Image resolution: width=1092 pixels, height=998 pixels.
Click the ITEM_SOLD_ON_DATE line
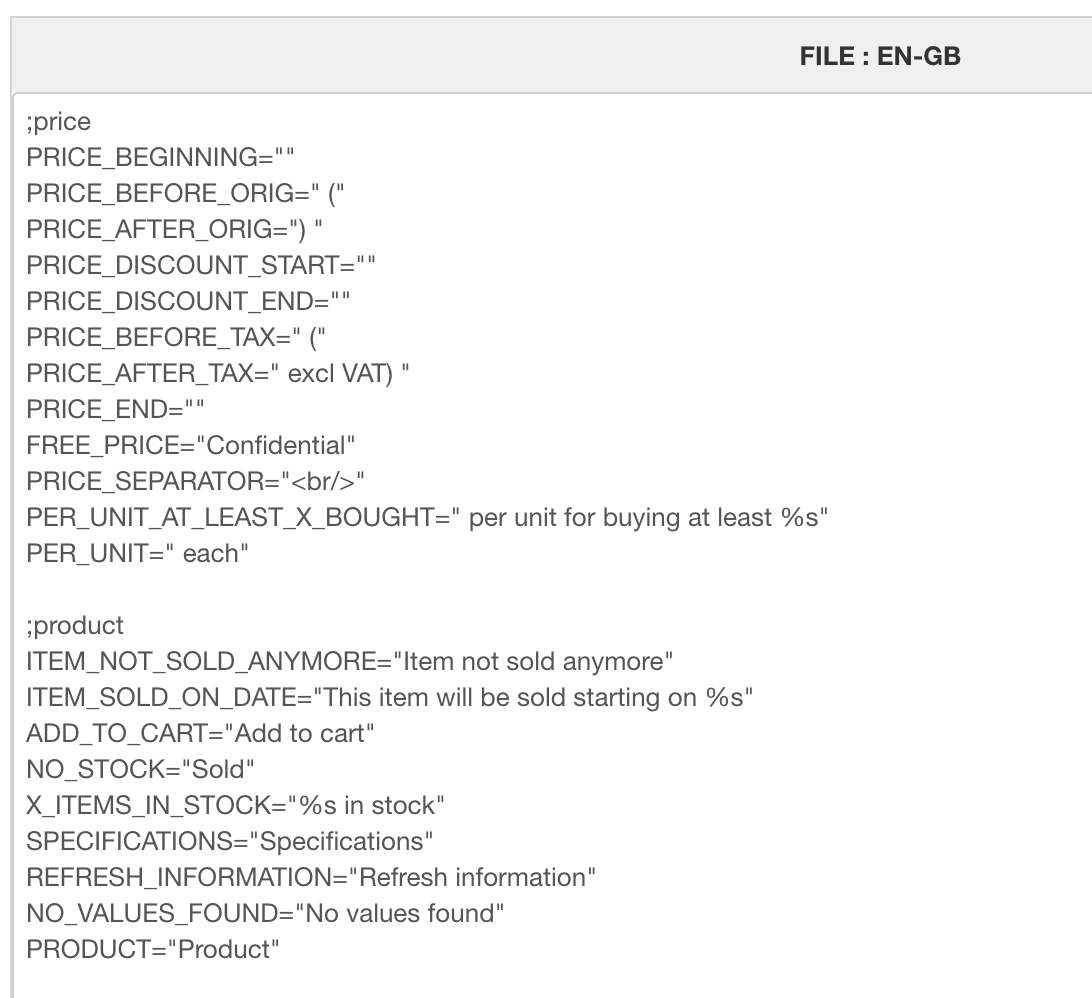390,698
